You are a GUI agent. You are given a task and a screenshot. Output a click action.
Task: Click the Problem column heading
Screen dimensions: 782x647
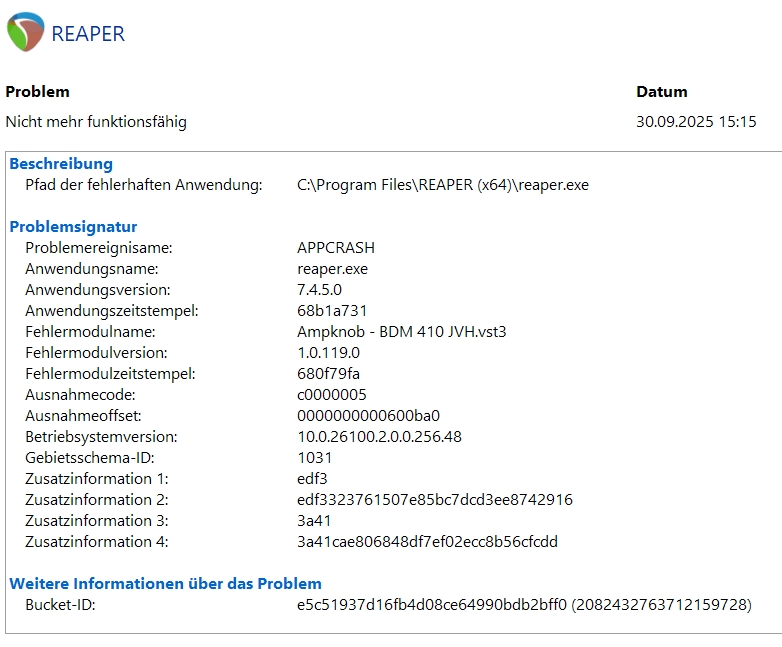[37, 92]
